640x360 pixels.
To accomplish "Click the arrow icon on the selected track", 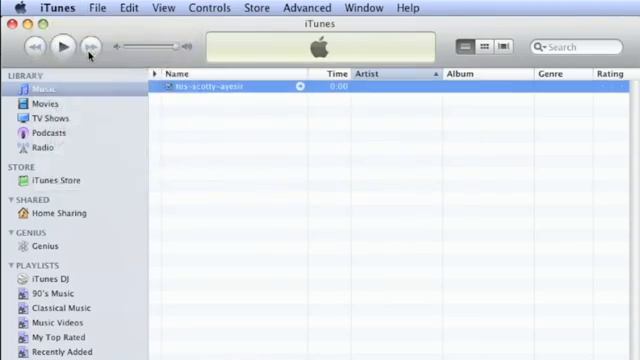I will pos(300,86).
